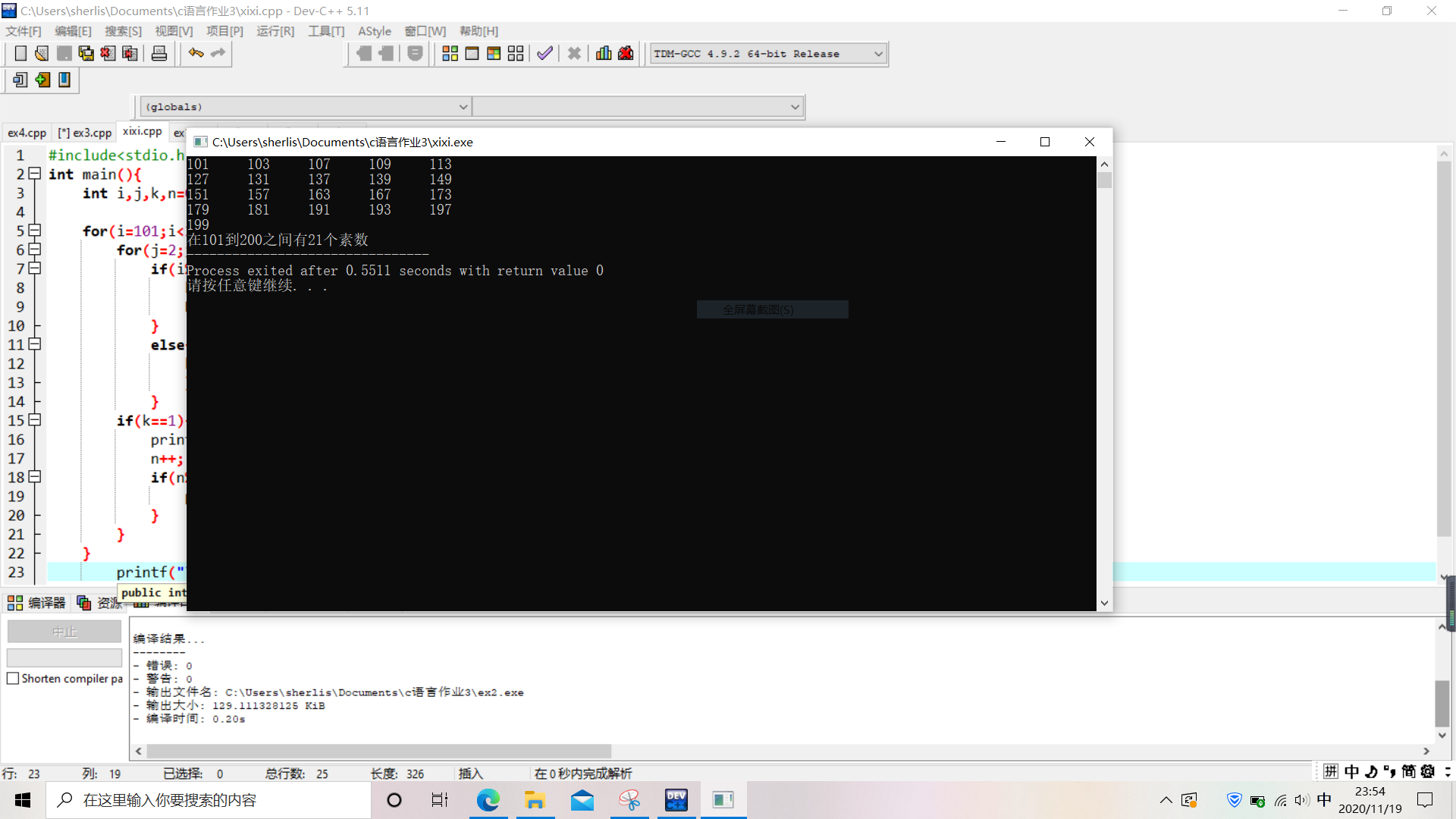Click the Profile Analysis bar chart icon
1456x819 pixels.
point(604,54)
